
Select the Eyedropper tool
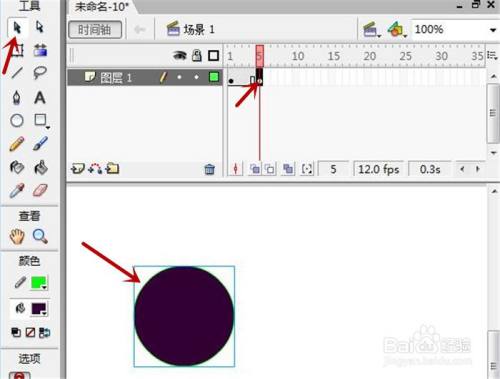(17, 190)
